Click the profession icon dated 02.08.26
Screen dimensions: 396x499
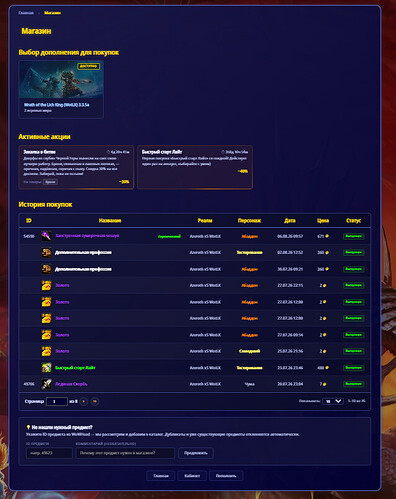pos(46,252)
